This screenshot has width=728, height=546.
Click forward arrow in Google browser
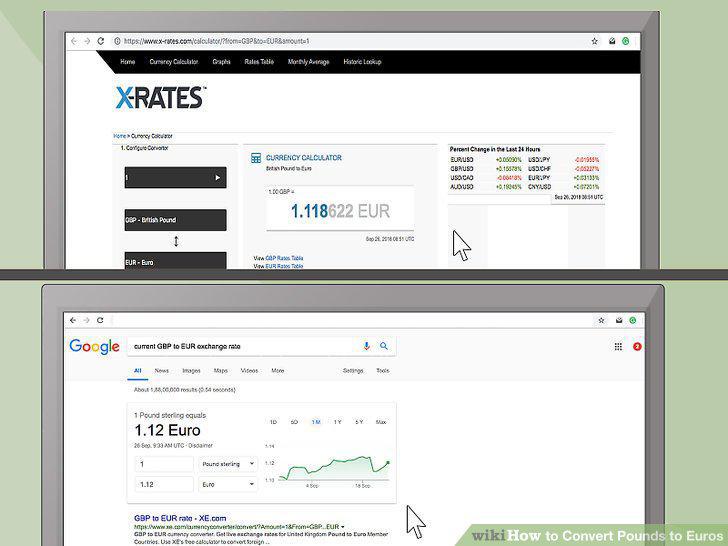pos(86,320)
